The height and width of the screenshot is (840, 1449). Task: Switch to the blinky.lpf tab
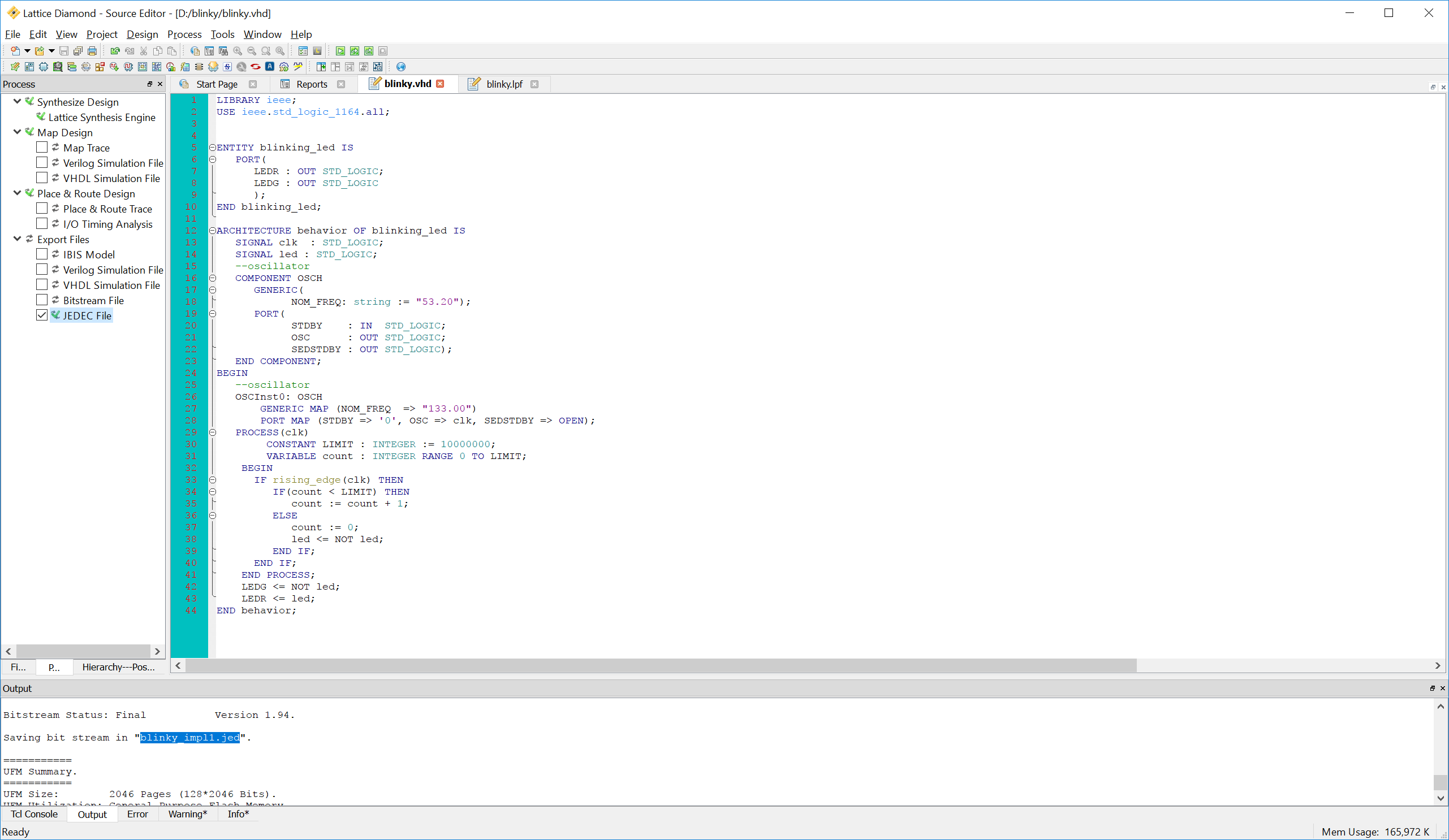(504, 84)
